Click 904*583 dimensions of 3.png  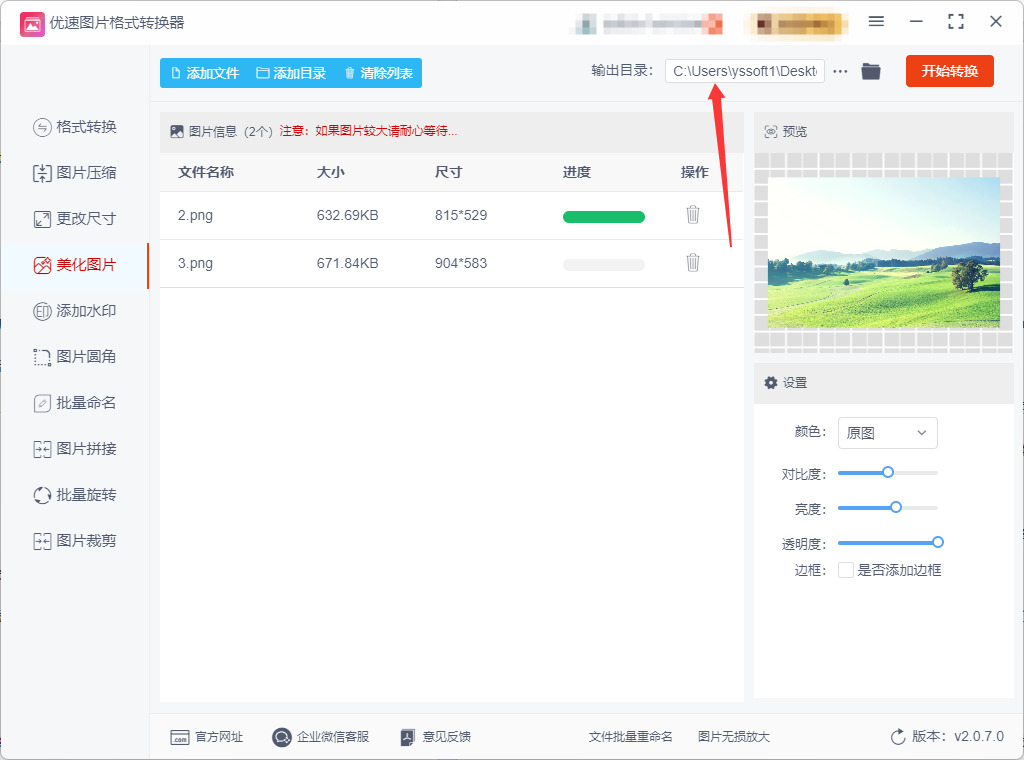pos(461,264)
